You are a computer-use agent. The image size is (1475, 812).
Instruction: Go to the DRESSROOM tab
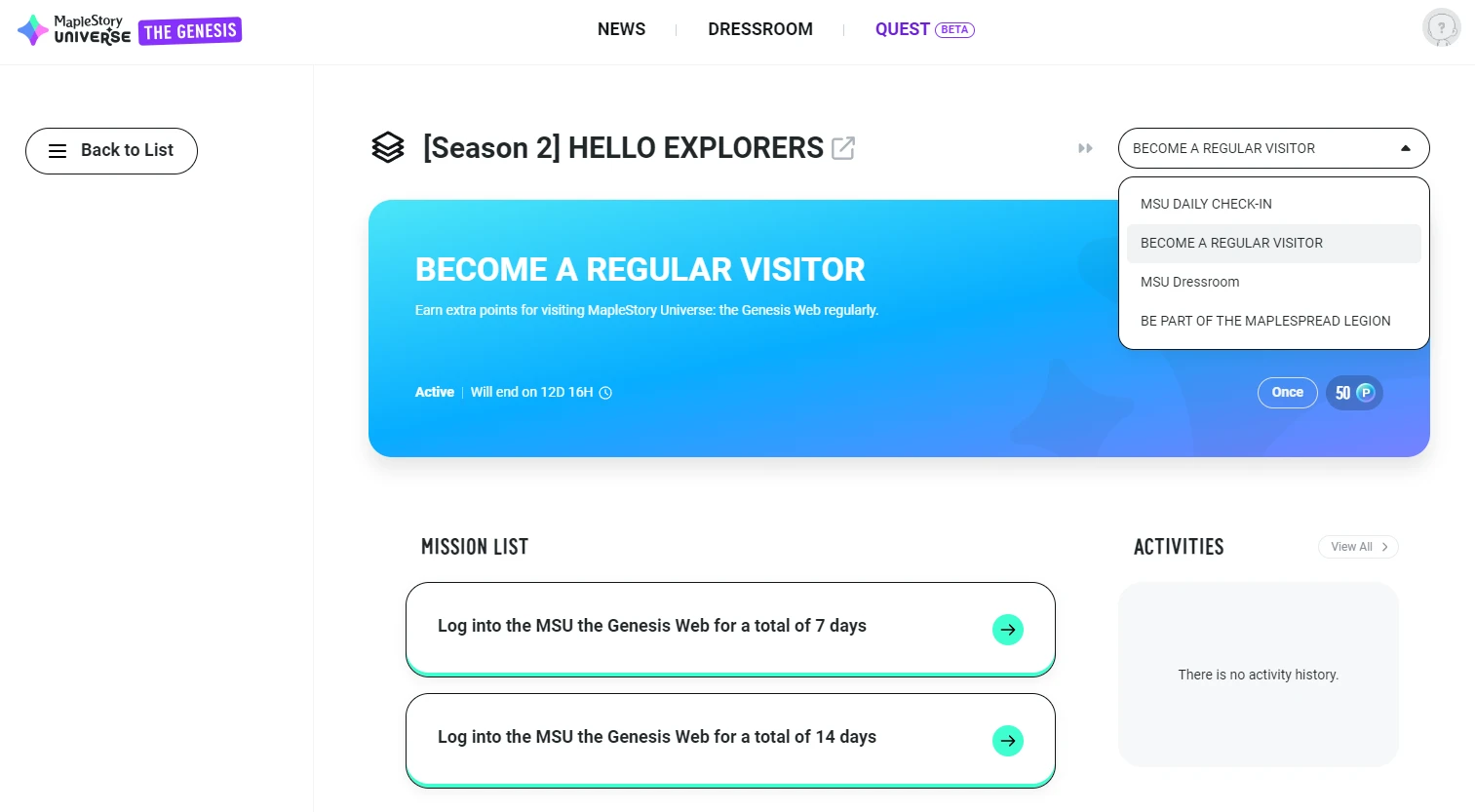(760, 29)
